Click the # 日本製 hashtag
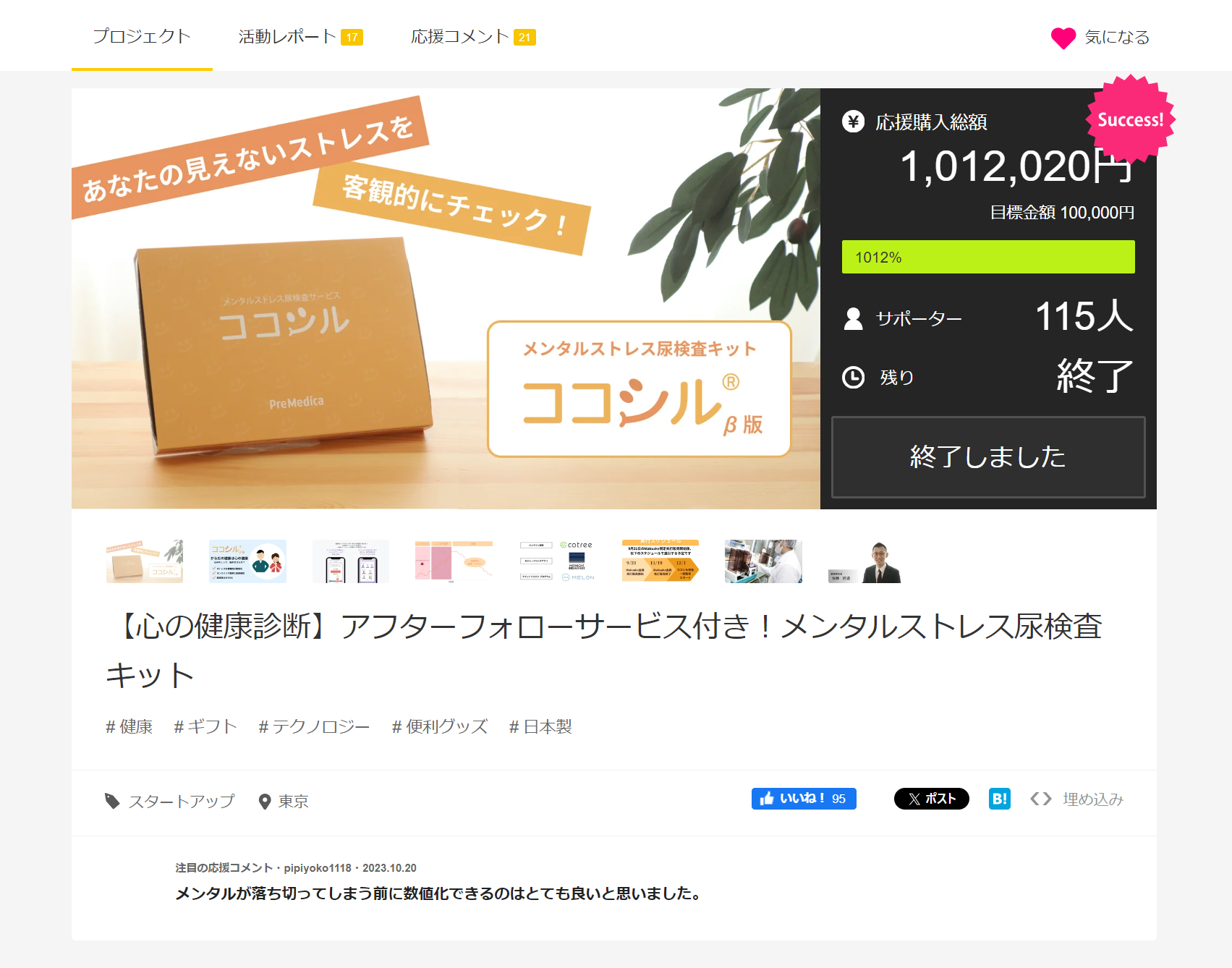This screenshot has width=1232, height=968. pos(540,726)
